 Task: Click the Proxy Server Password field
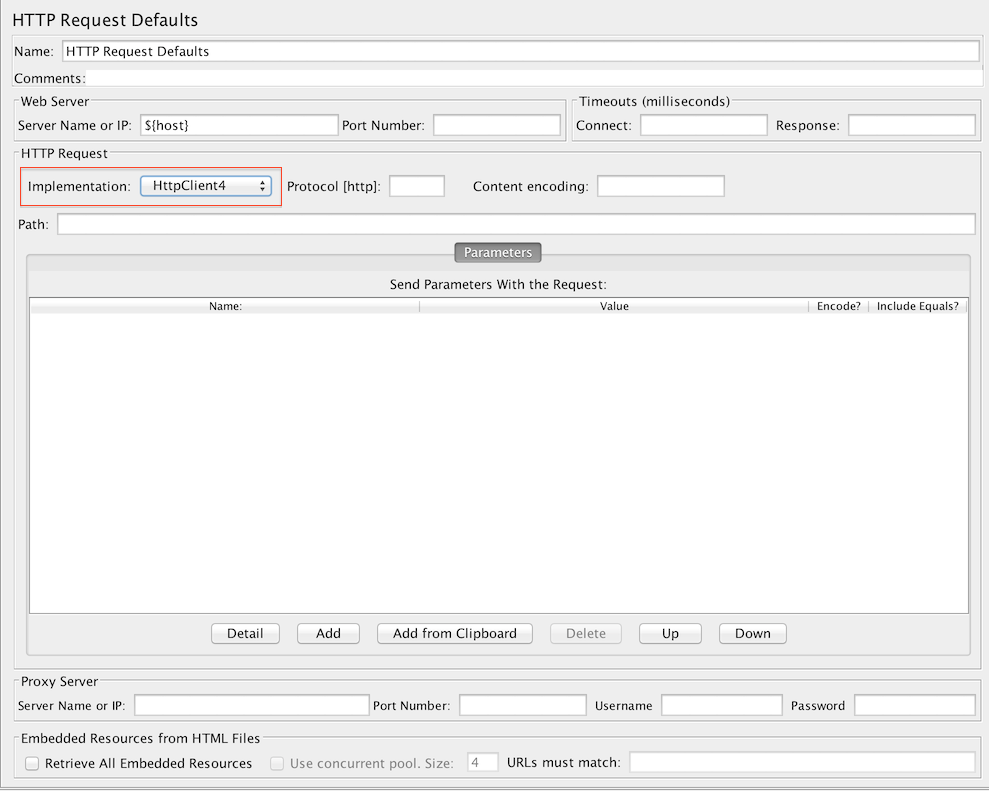tap(914, 705)
